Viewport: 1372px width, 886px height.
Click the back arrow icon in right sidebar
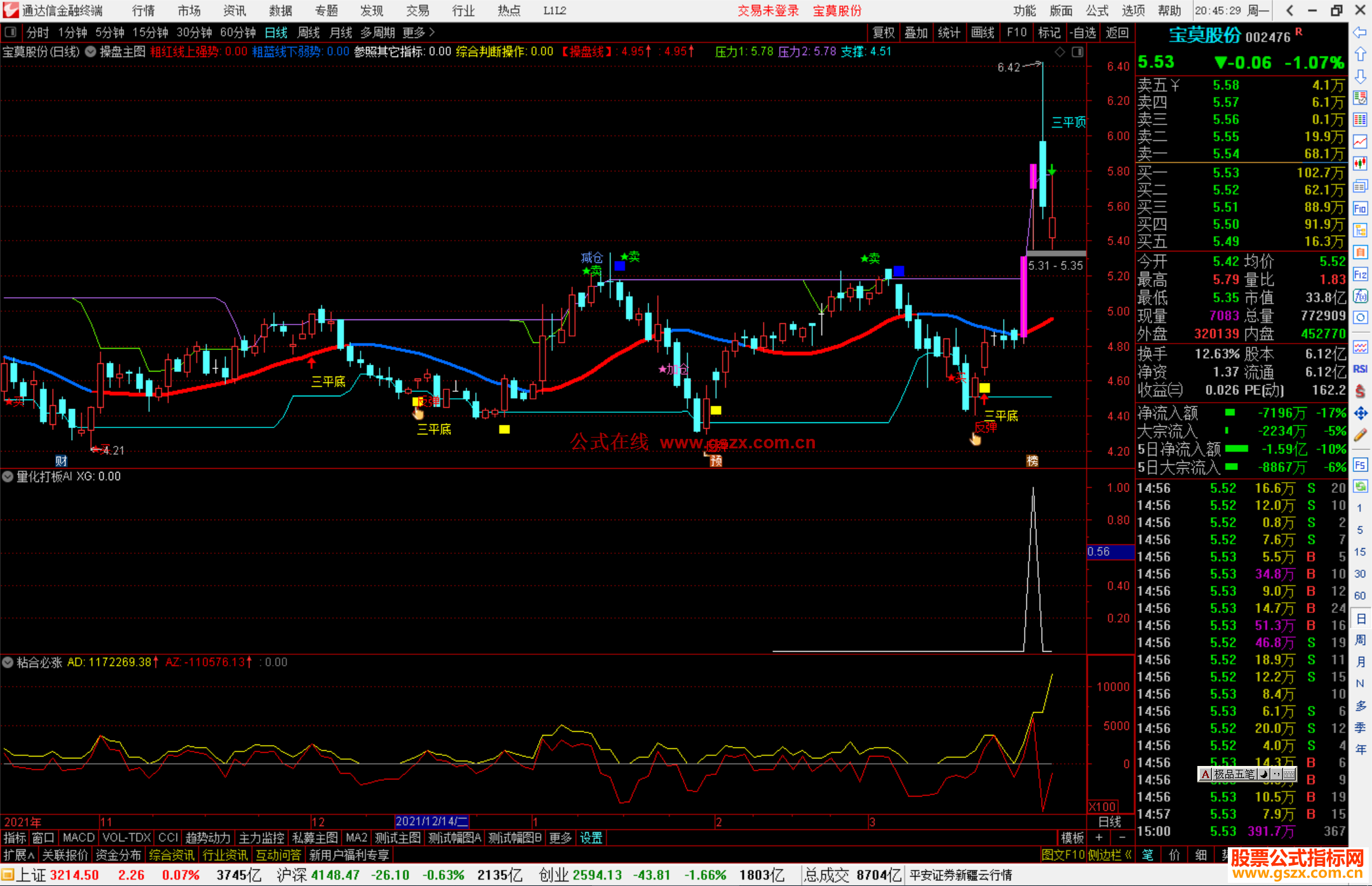(1360, 32)
